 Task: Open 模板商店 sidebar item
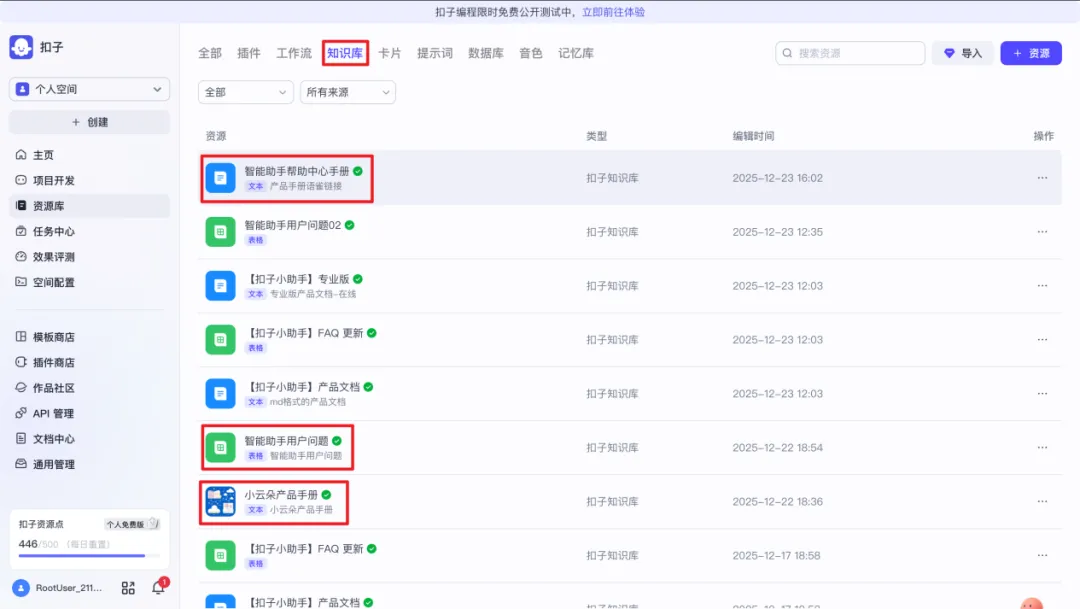pyautogui.click(x=90, y=337)
